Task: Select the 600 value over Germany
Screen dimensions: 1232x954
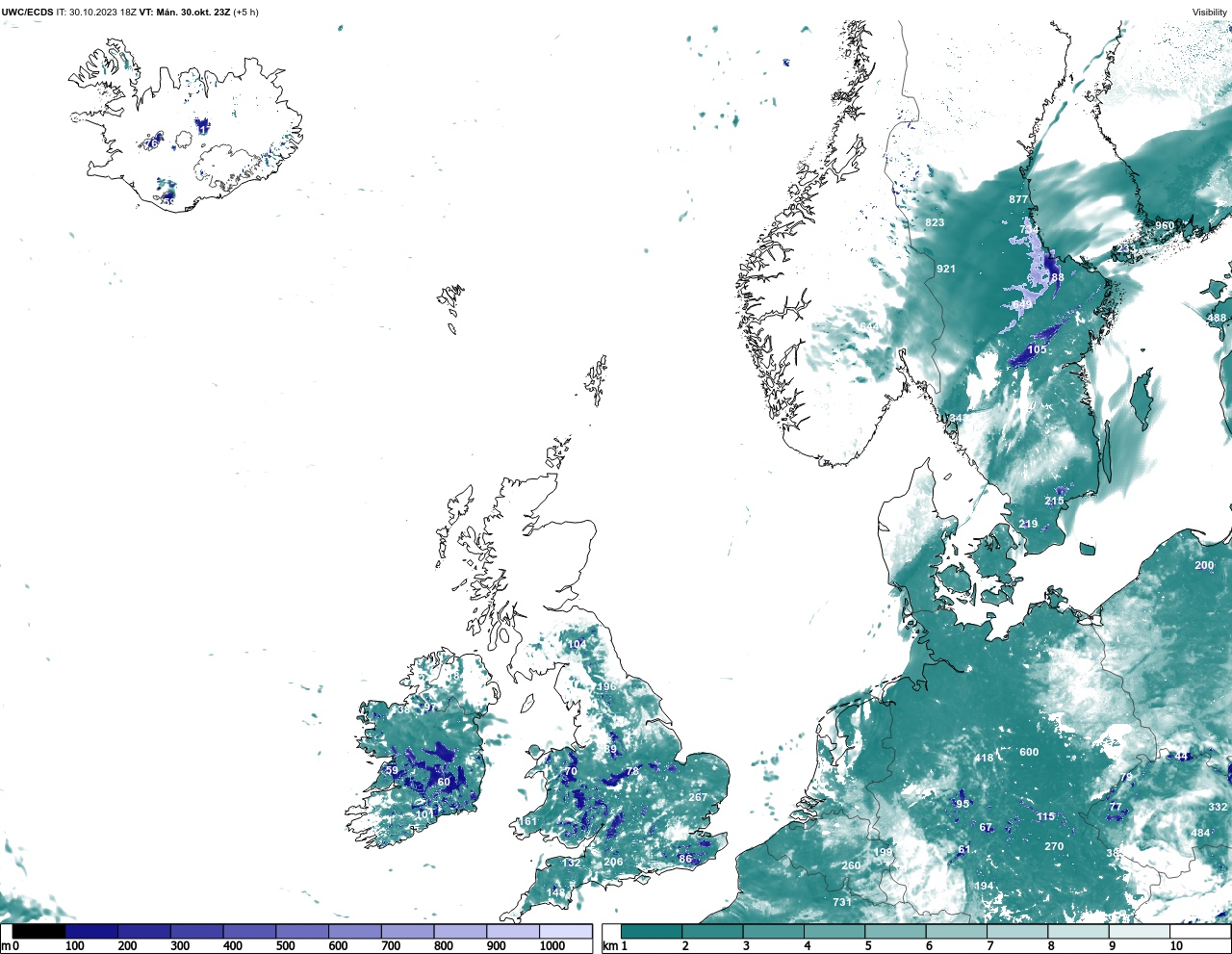Action: point(1029,753)
